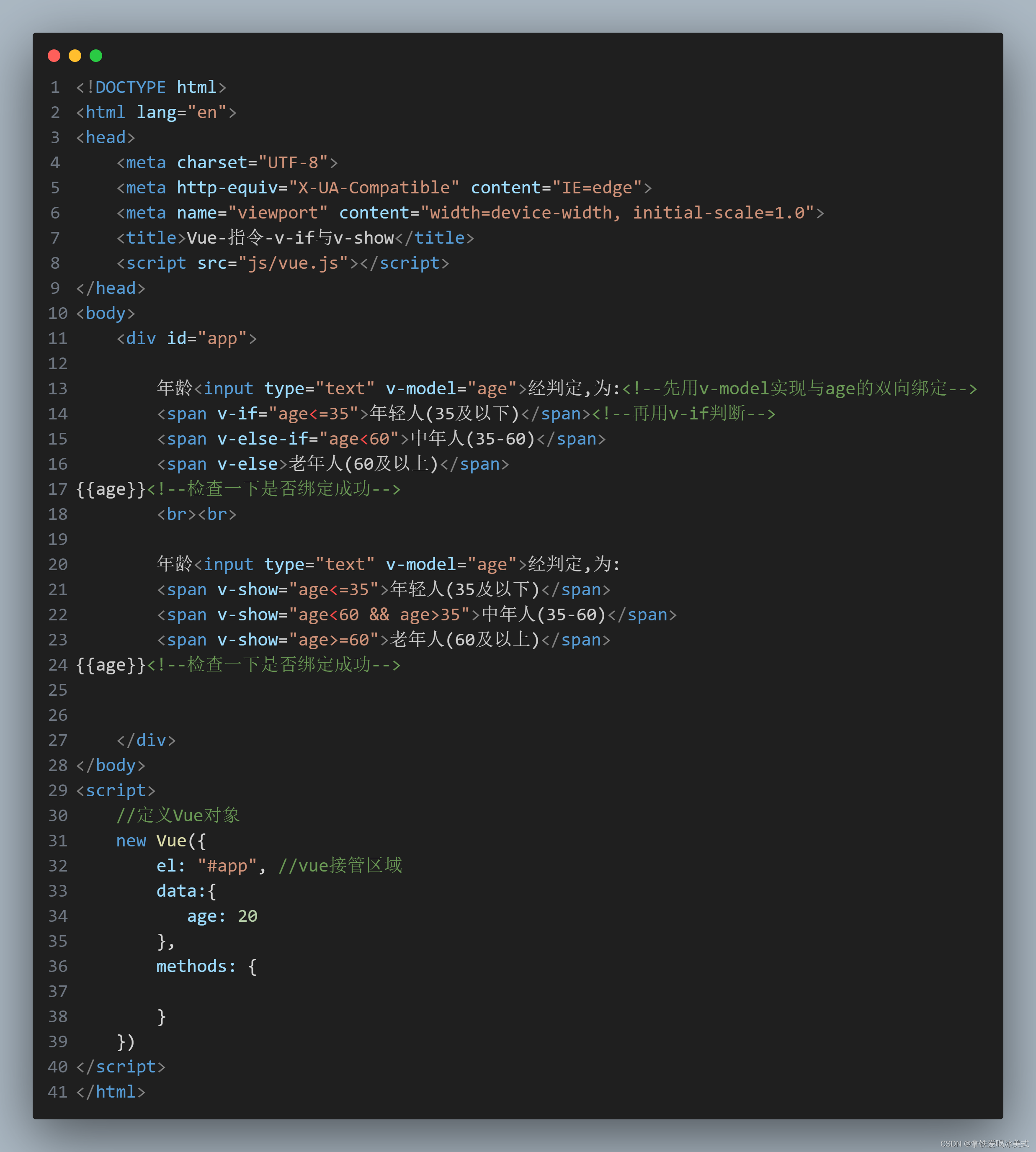Click the condition age<60 && age>35
The width and height of the screenshot is (1036, 1152).
[x=379, y=615]
